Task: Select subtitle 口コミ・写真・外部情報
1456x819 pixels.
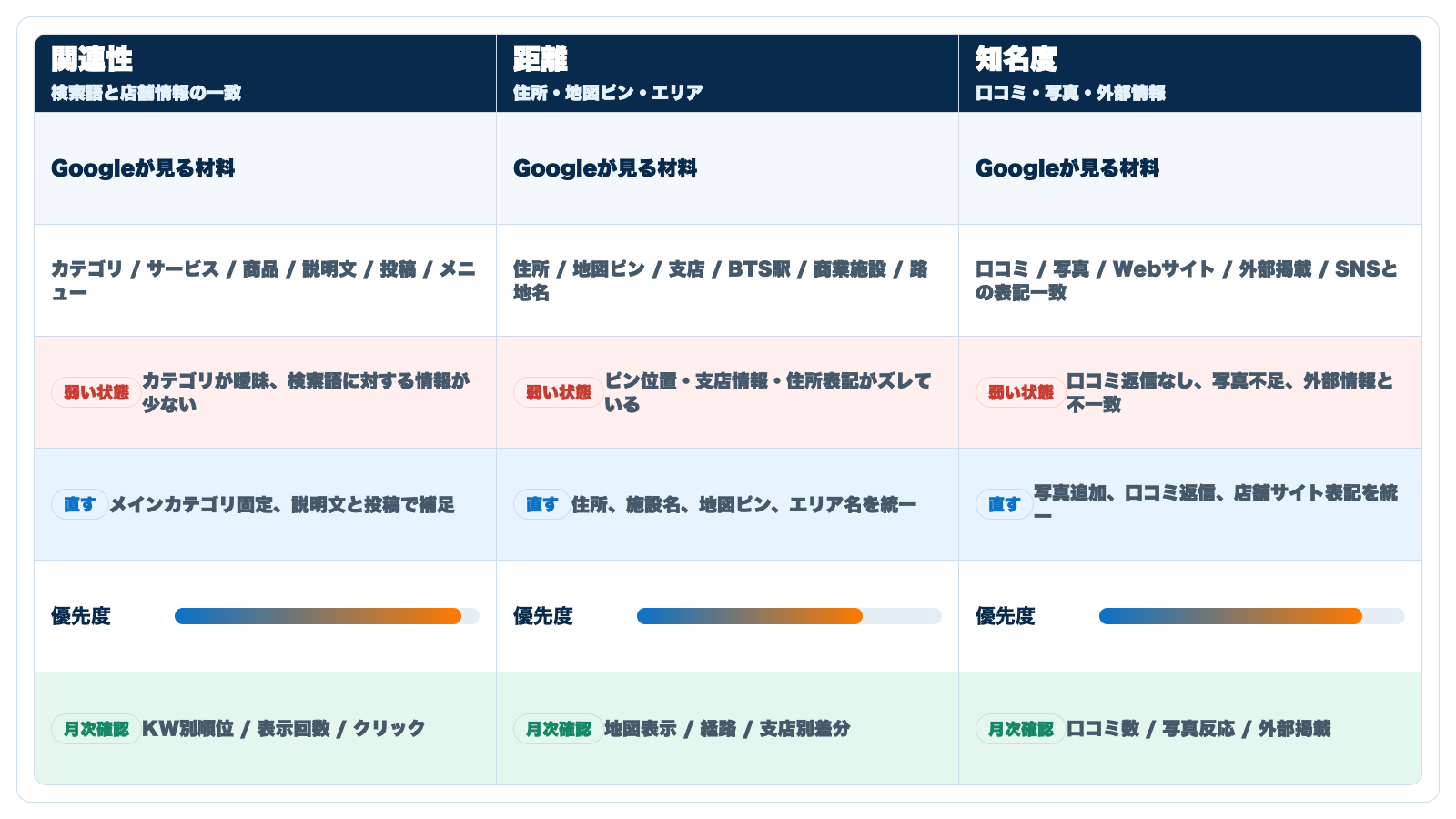Action: (1070, 93)
